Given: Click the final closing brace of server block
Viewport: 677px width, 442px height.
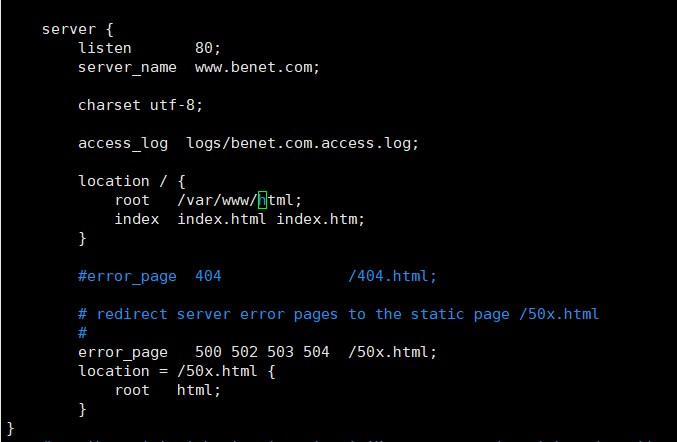Looking at the screenshot, I should (11, 429).
